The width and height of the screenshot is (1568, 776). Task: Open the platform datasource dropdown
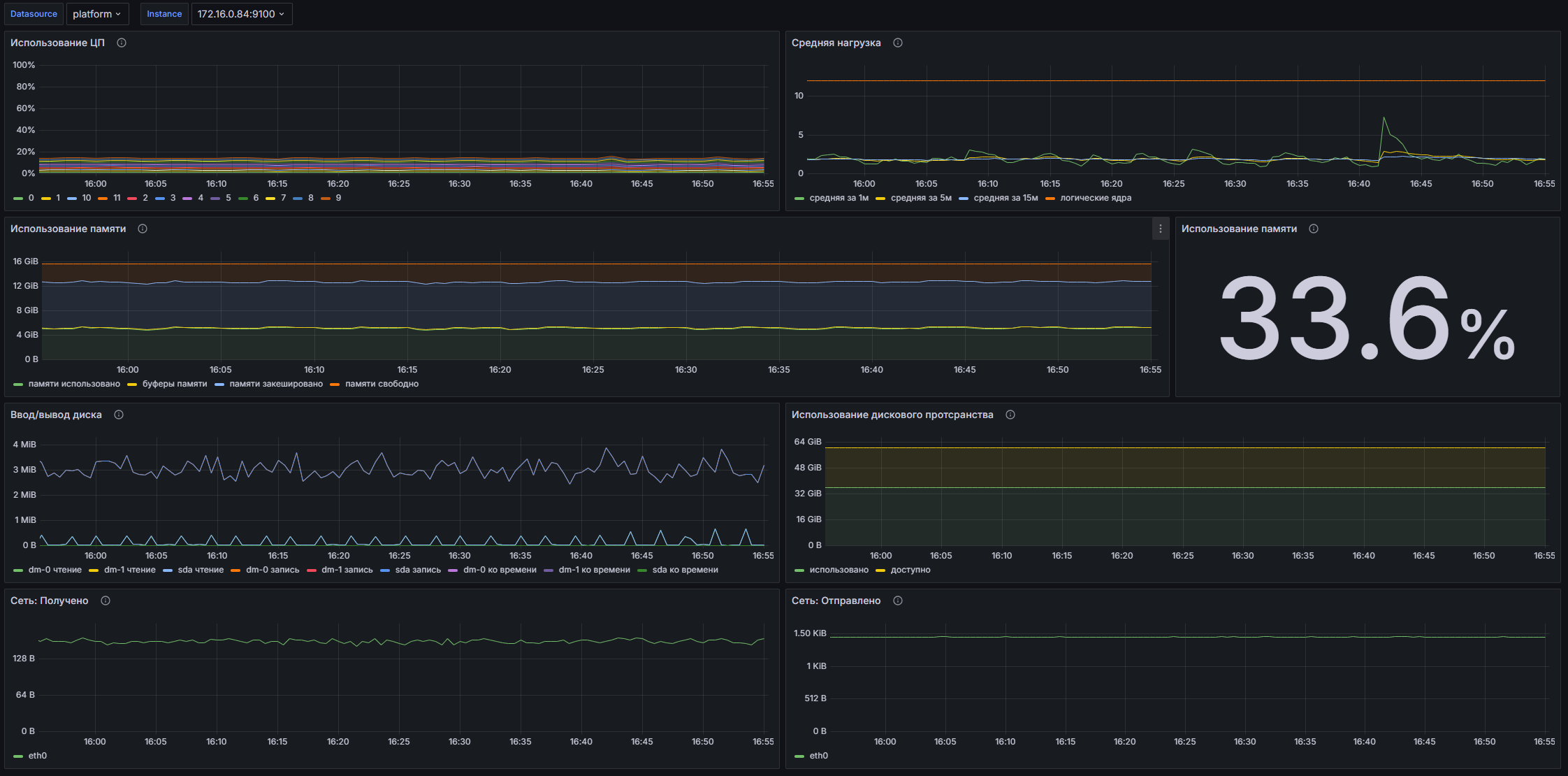[x=97, y=14]
